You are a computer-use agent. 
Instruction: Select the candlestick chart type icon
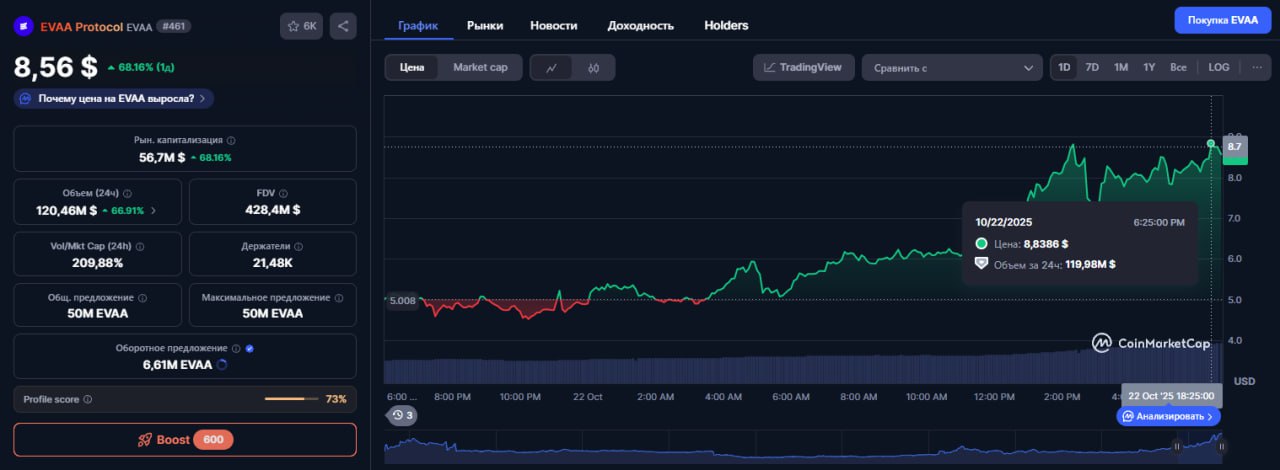[x=593, y=68]
